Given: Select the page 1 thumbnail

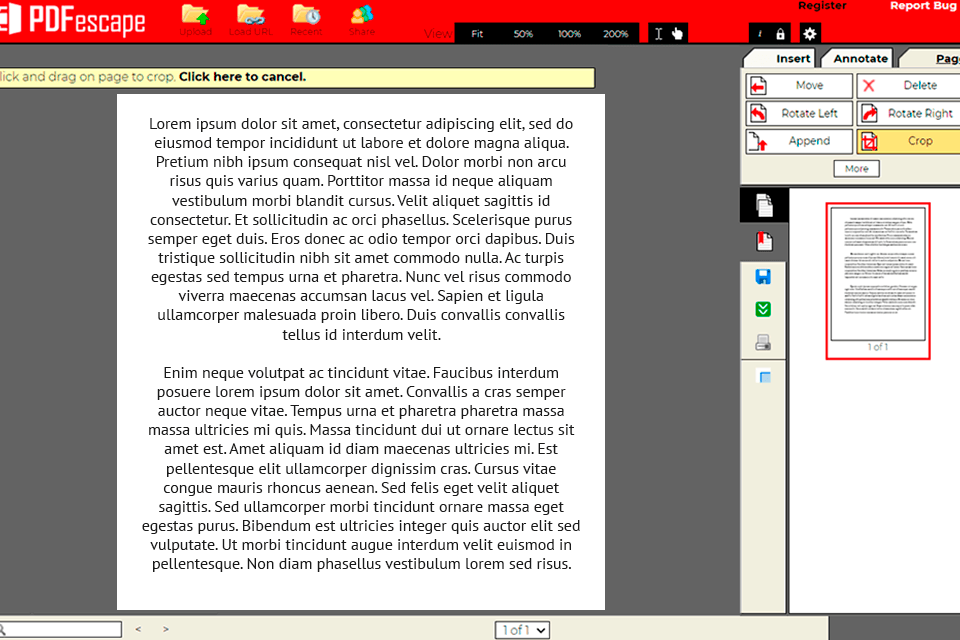Looking at the screenshot, I should coord(877,276).
